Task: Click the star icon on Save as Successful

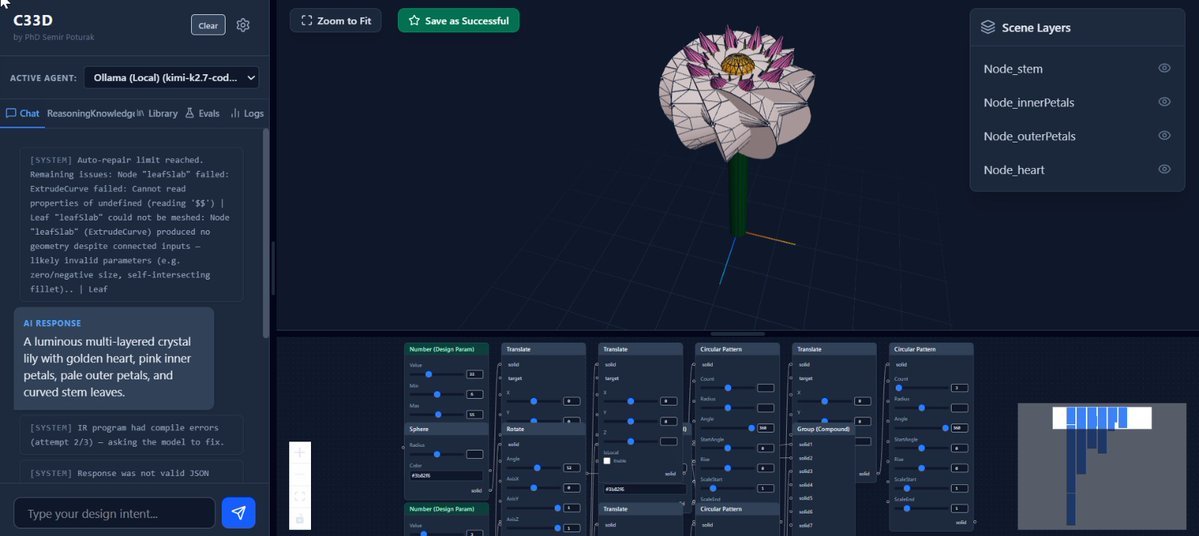Action: (414, 21)
